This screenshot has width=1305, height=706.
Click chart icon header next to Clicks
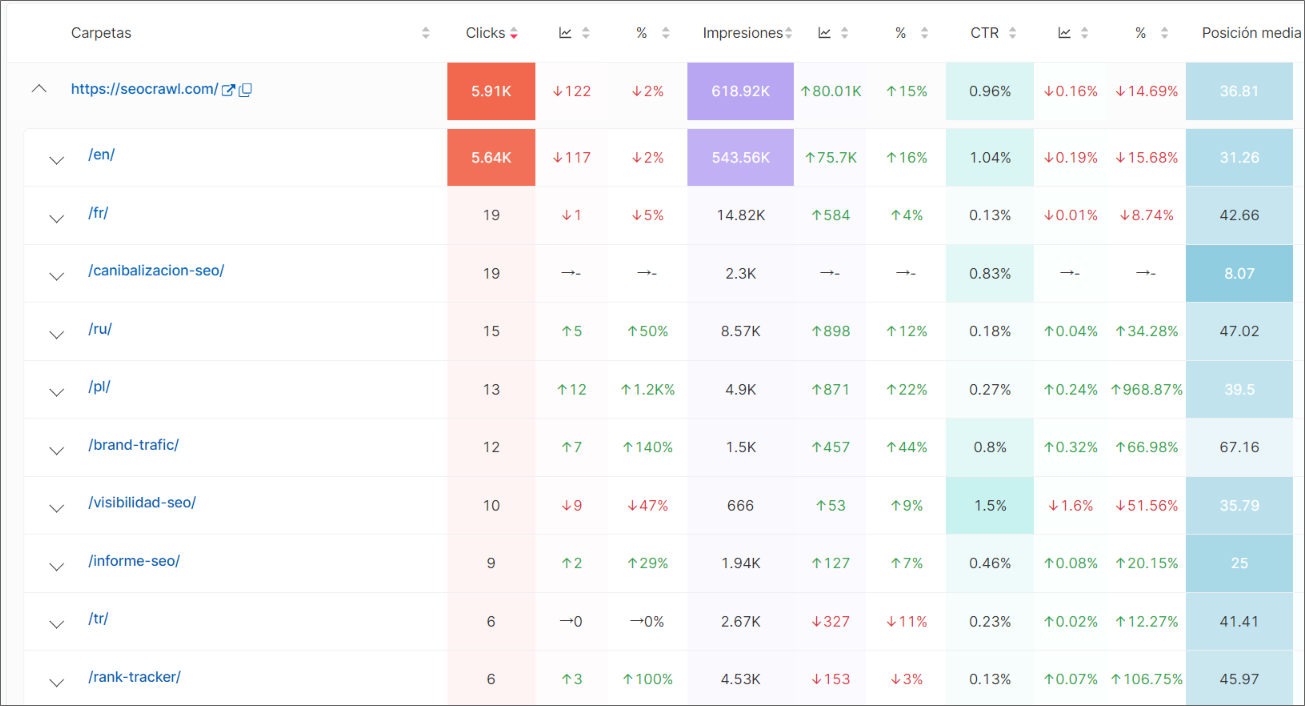pos(565,33)
